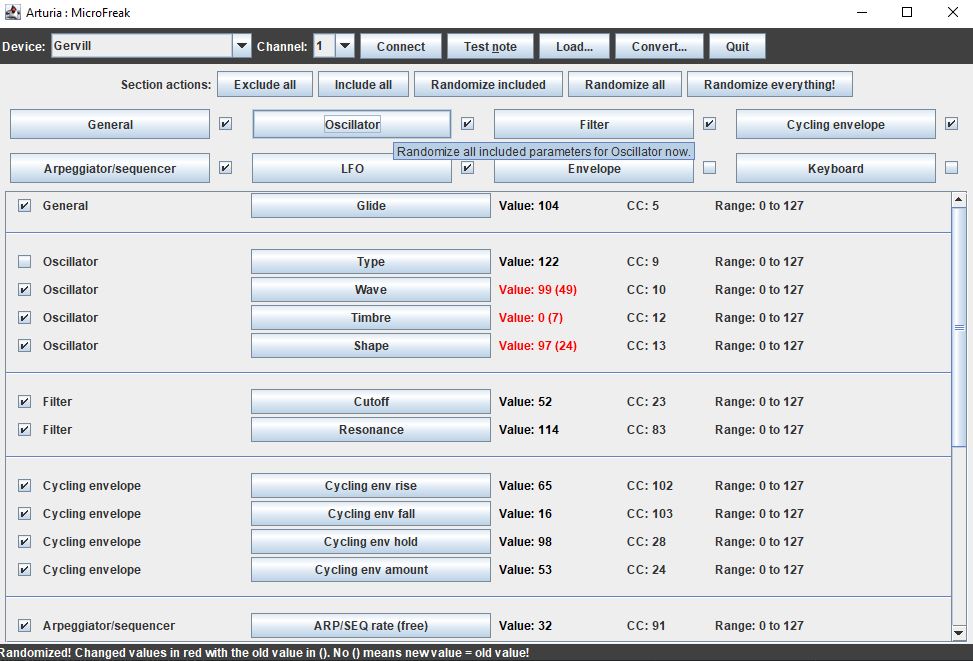This screenshot has width=973, height=661.
Task: Click Exclude all section action
Action: pyautogui.click(x=265, y=85)
